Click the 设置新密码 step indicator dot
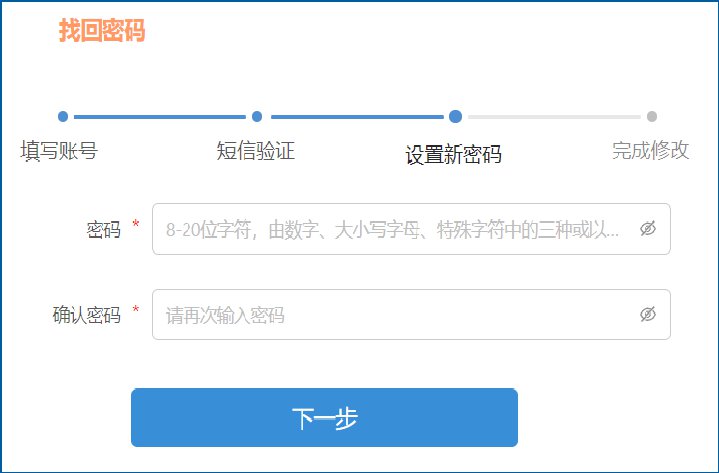The image size is (719, 473). pos(455,116)
